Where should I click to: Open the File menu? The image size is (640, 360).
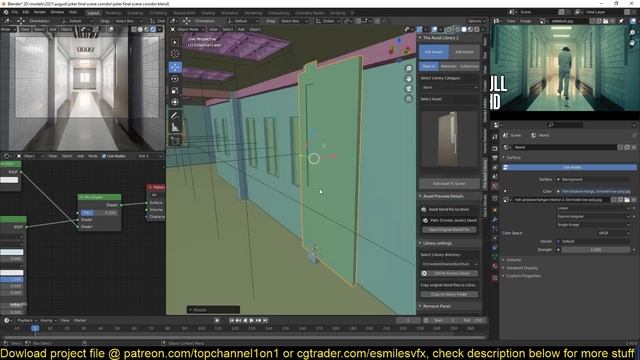tap(15, 12)
